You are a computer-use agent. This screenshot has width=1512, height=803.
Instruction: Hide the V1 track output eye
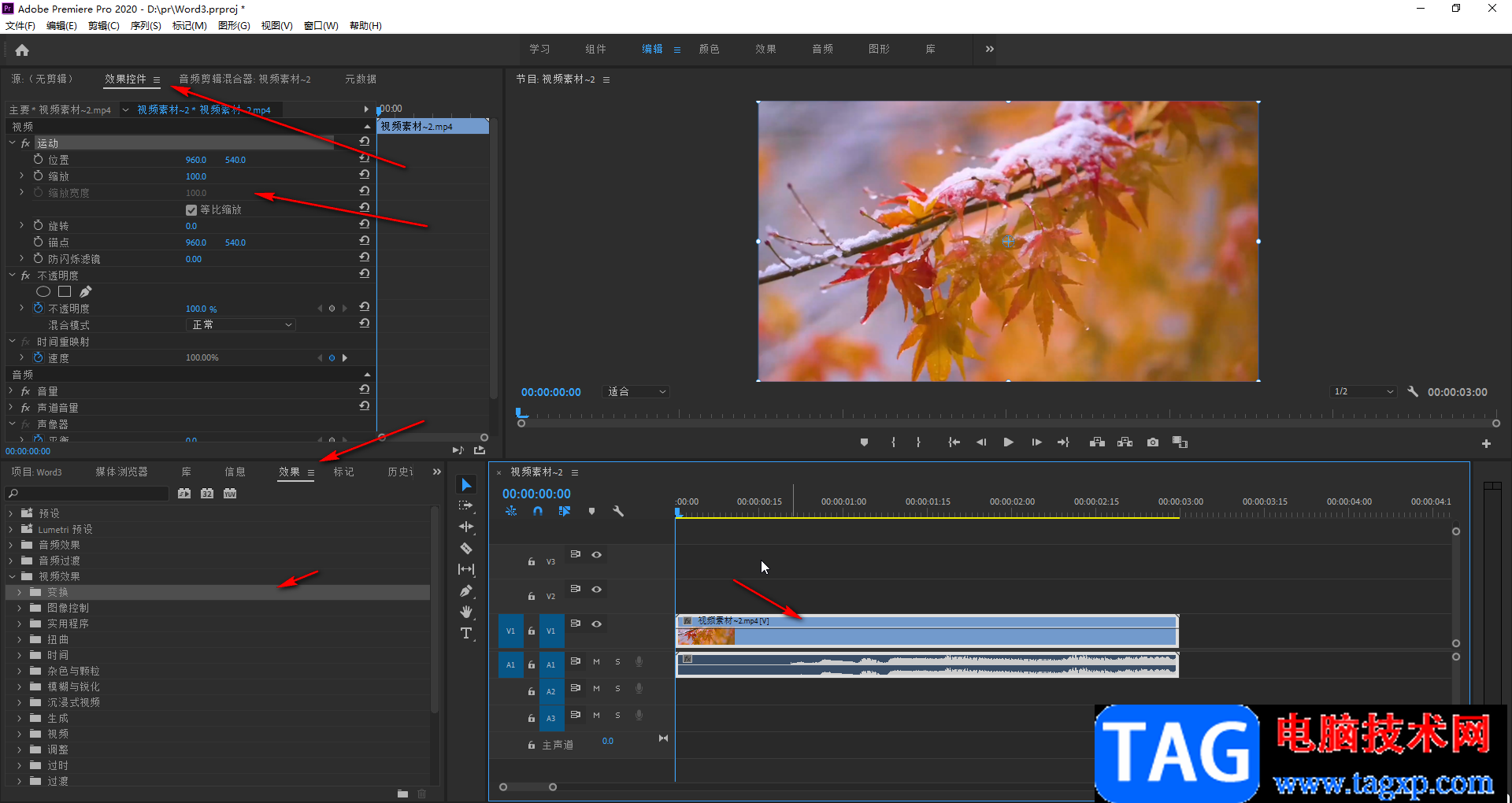pyautogui.click(x=597, y=624)
